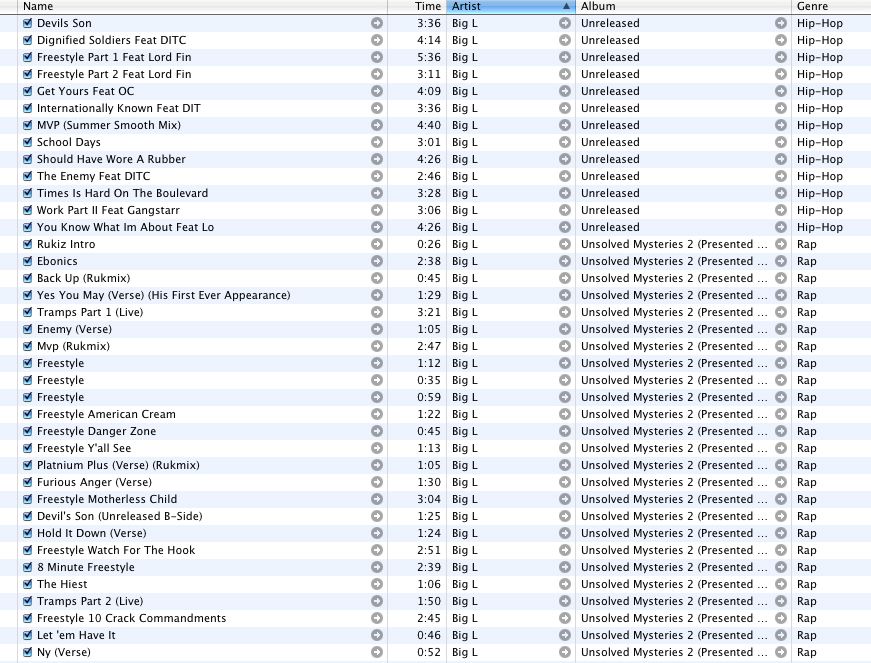Sort tracks by Album column header
This screenshot has width=871, height=663.
click(683, 7)
